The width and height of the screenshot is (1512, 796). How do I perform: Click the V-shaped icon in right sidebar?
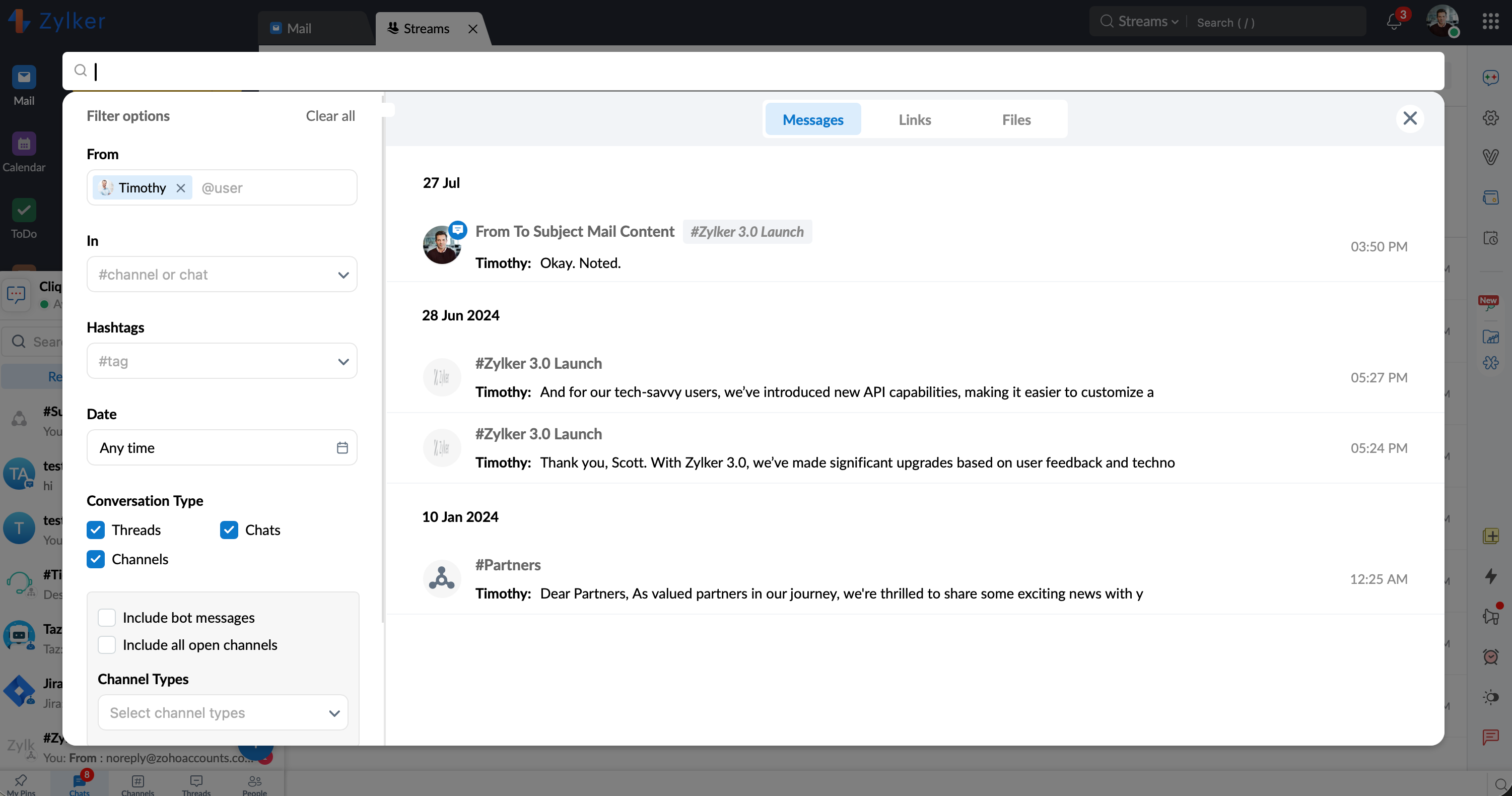pos(1490,157)
